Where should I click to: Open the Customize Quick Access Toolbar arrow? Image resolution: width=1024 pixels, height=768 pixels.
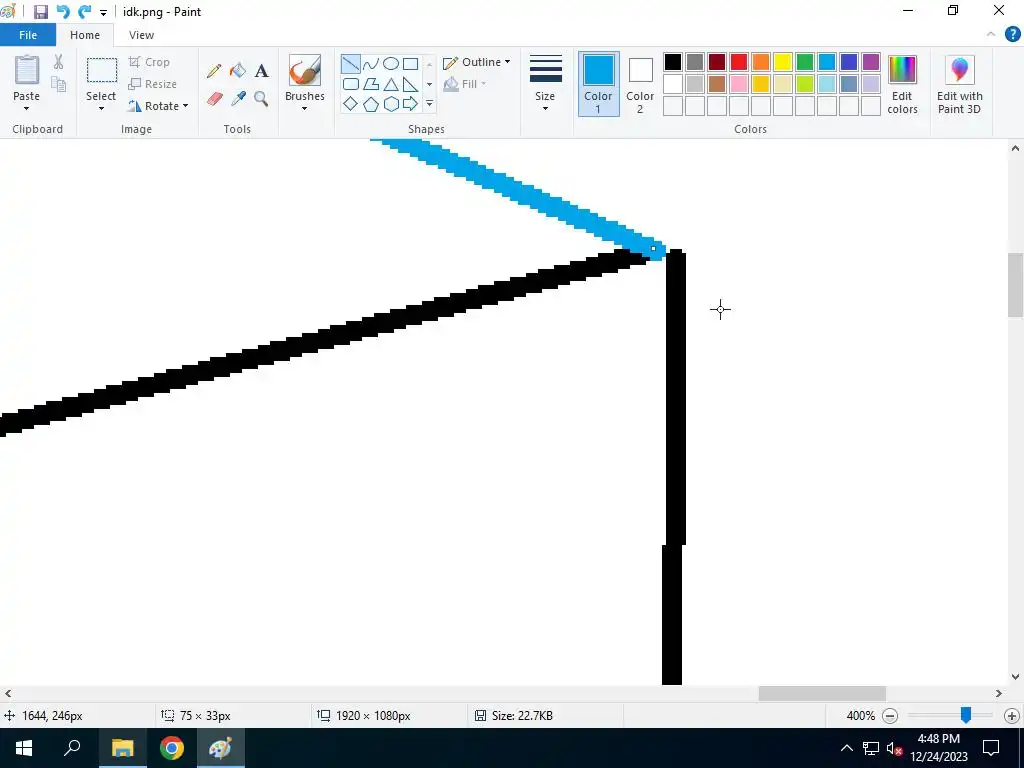pos(103,12)
